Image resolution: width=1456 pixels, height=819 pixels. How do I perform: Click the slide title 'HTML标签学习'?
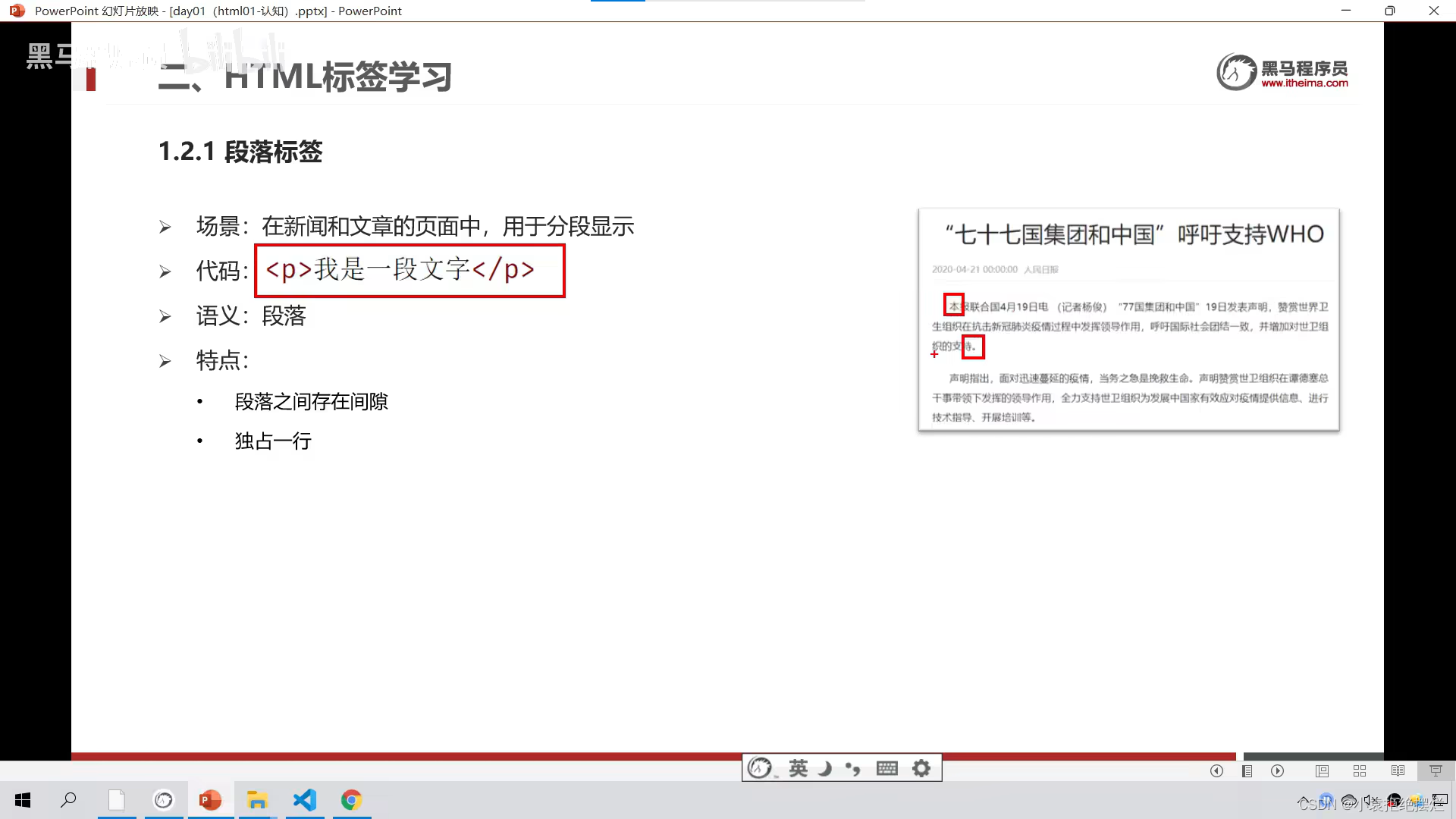coord(337,77)
